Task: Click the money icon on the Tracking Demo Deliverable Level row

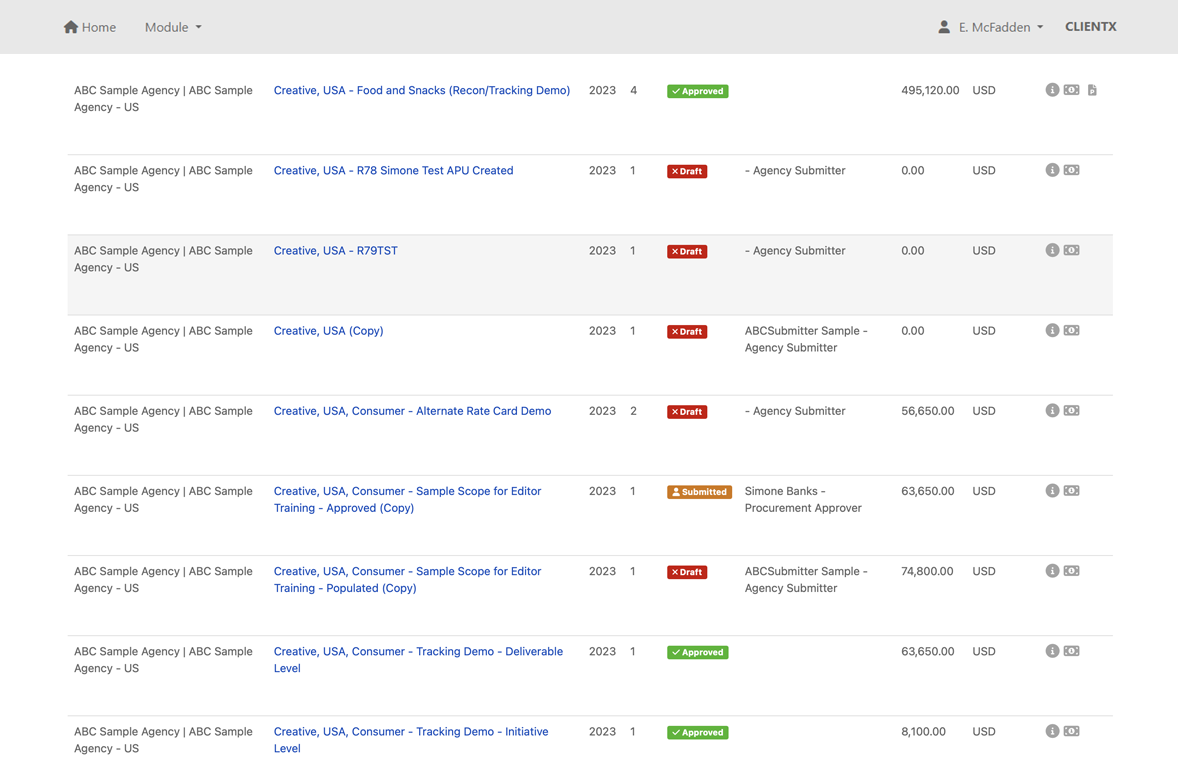Action: [x=1072, y=651]
